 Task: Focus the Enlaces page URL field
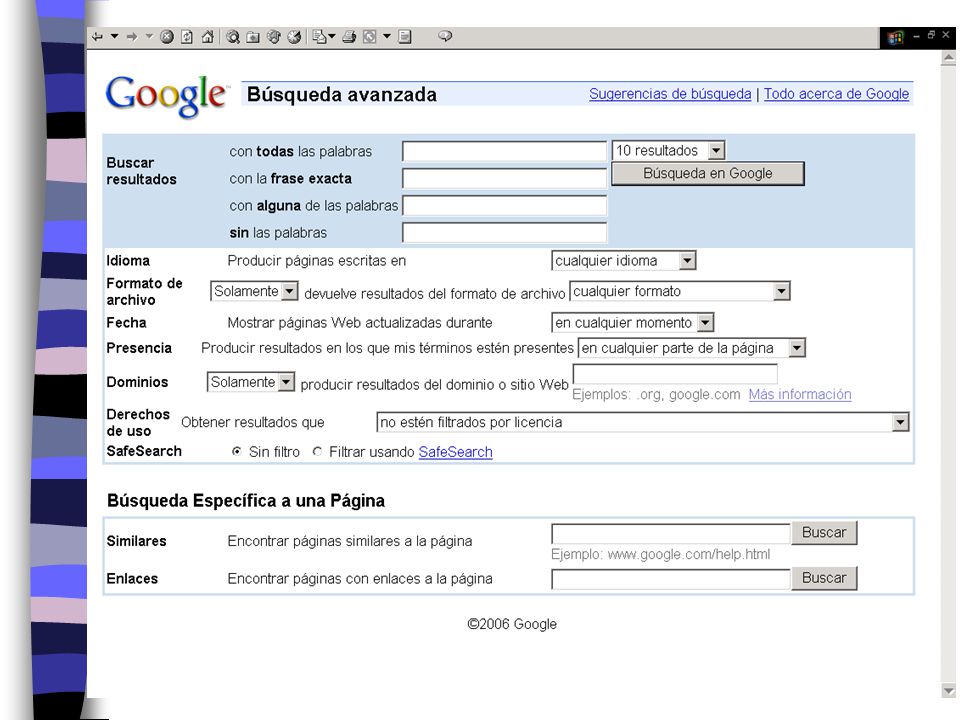tap(671, 579)
